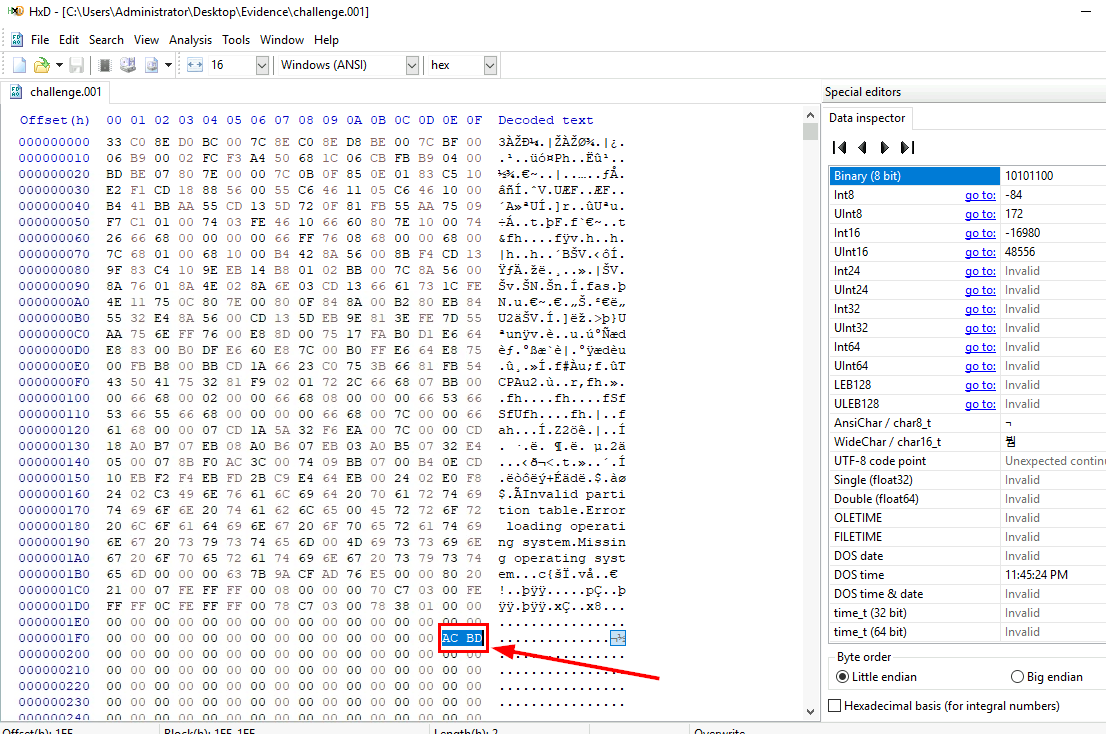This screenshot has height=734, width=1106.
Task: Click the Decoded text column header
Action: pos(546,121)
